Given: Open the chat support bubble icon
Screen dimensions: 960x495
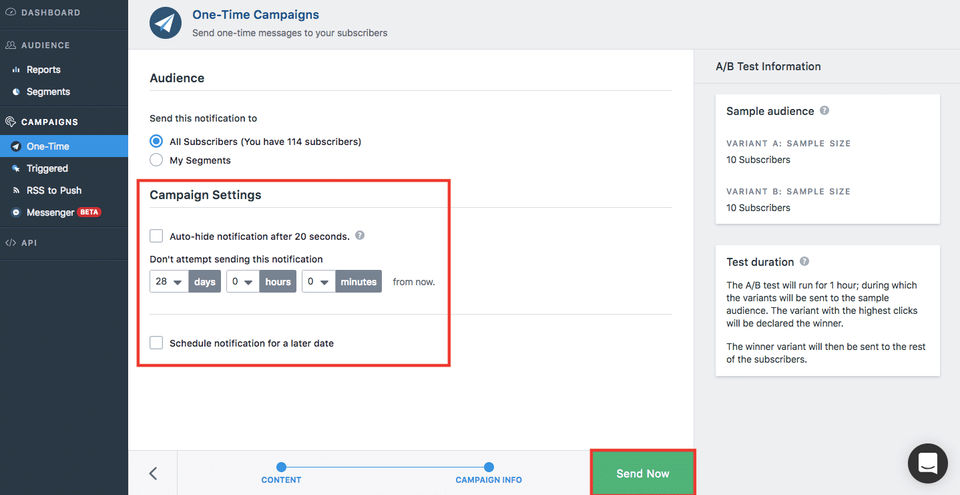Looking at the screenshot, I should tap(927, 463).
